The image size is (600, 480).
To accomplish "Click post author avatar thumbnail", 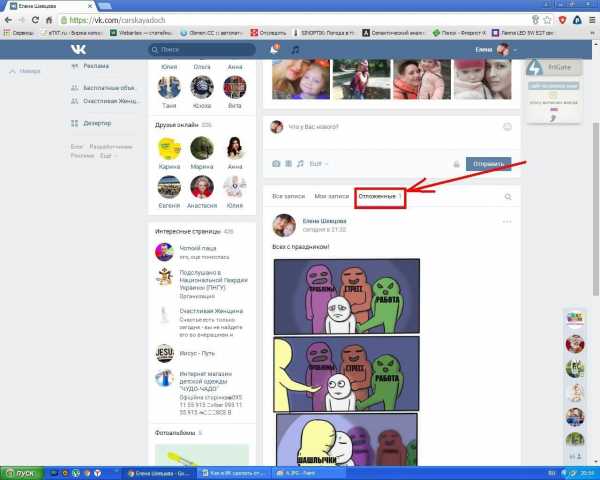I will click(284, 225).
